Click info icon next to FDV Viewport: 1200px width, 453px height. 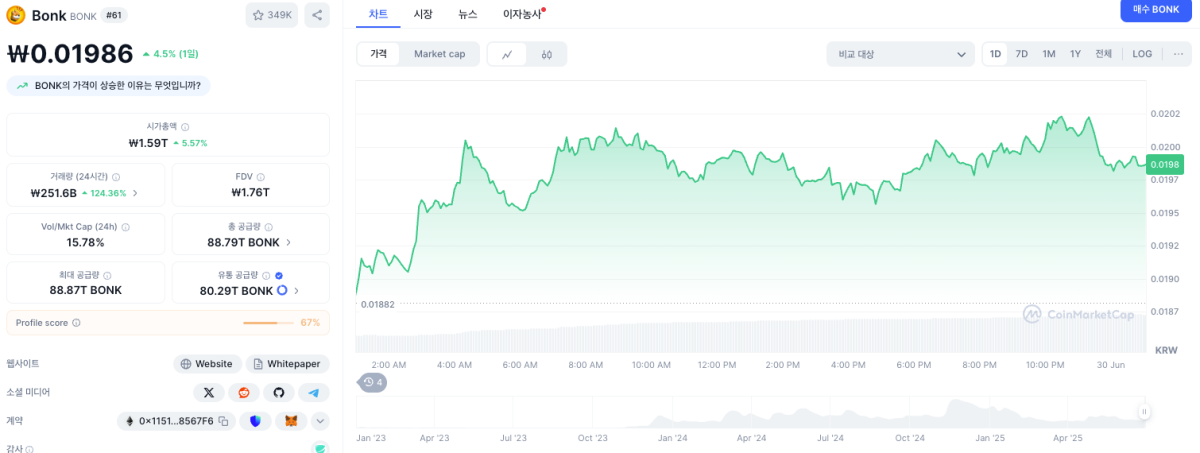coord(263,176)
